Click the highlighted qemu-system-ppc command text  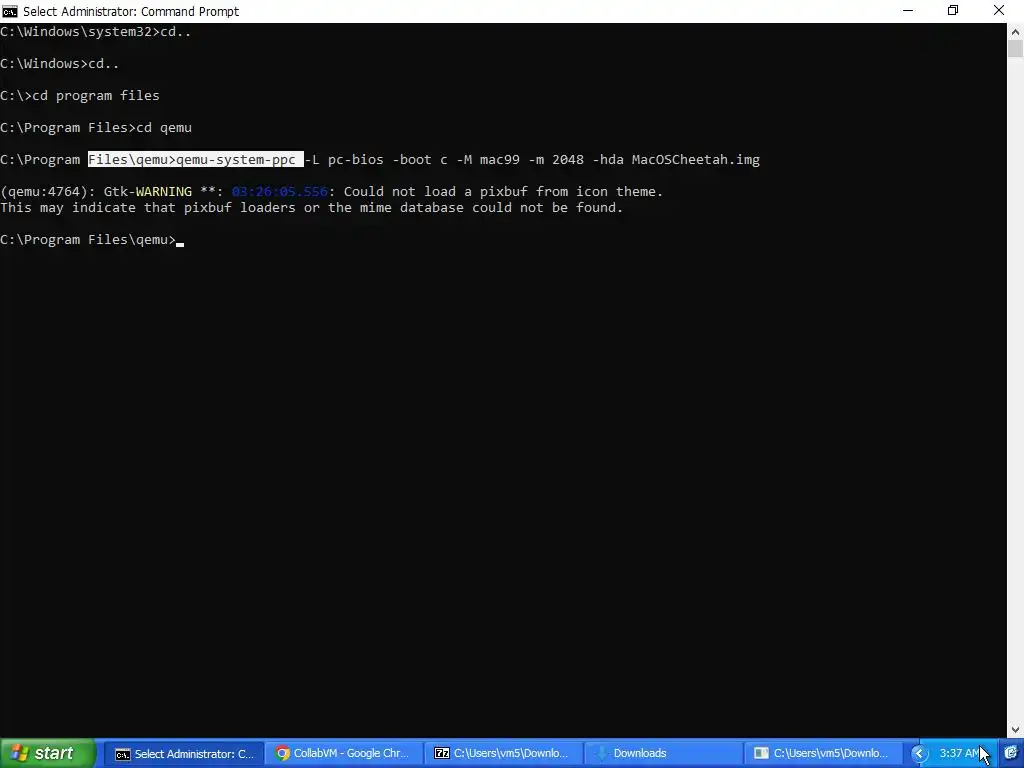coord(196,159)
